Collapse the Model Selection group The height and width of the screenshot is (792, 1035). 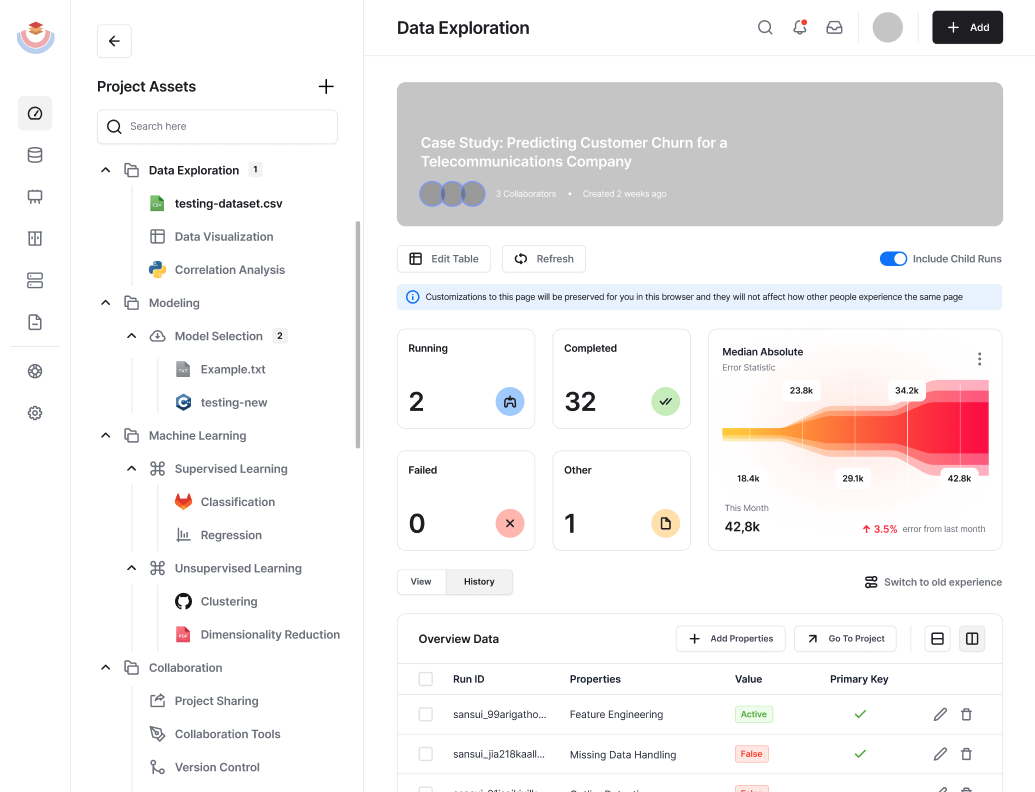(132, 336)
